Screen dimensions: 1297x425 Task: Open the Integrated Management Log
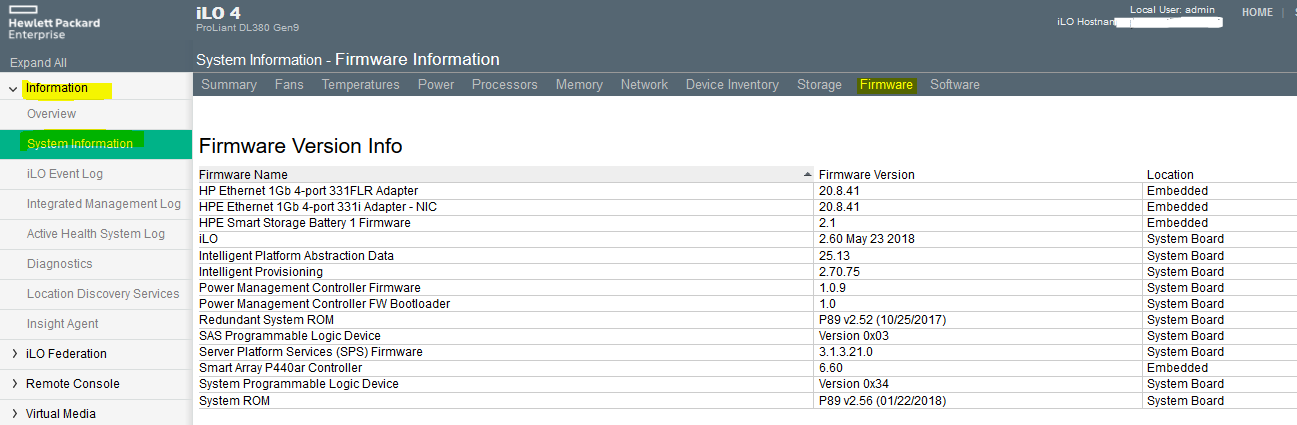(104, 204)
